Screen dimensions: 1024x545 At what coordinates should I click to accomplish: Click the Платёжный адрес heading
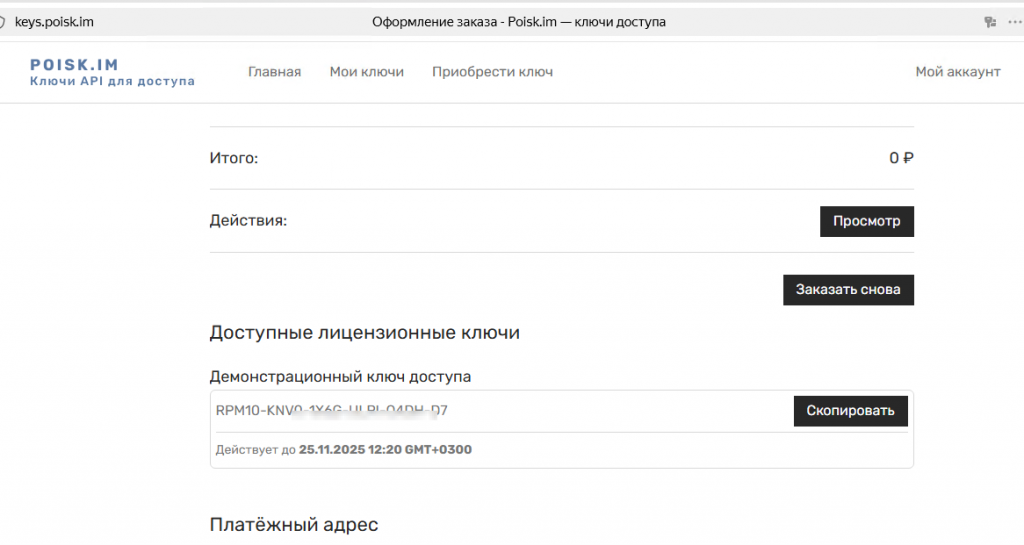[x=294, y=524]
